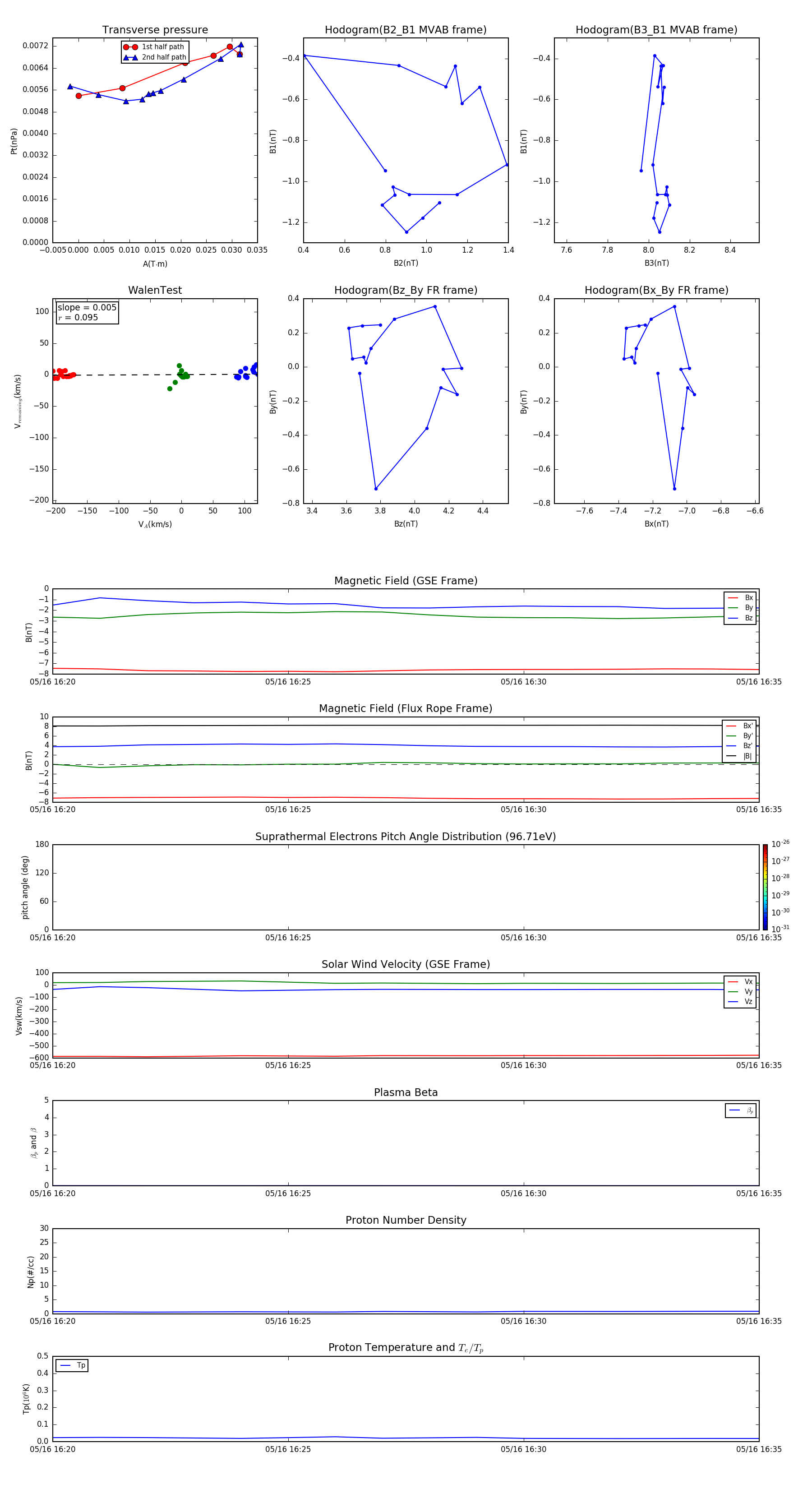Click the 'pitch angle (deg)' axis label
The width and height of the screenshot is (812, 1489).
click(25, 887)
